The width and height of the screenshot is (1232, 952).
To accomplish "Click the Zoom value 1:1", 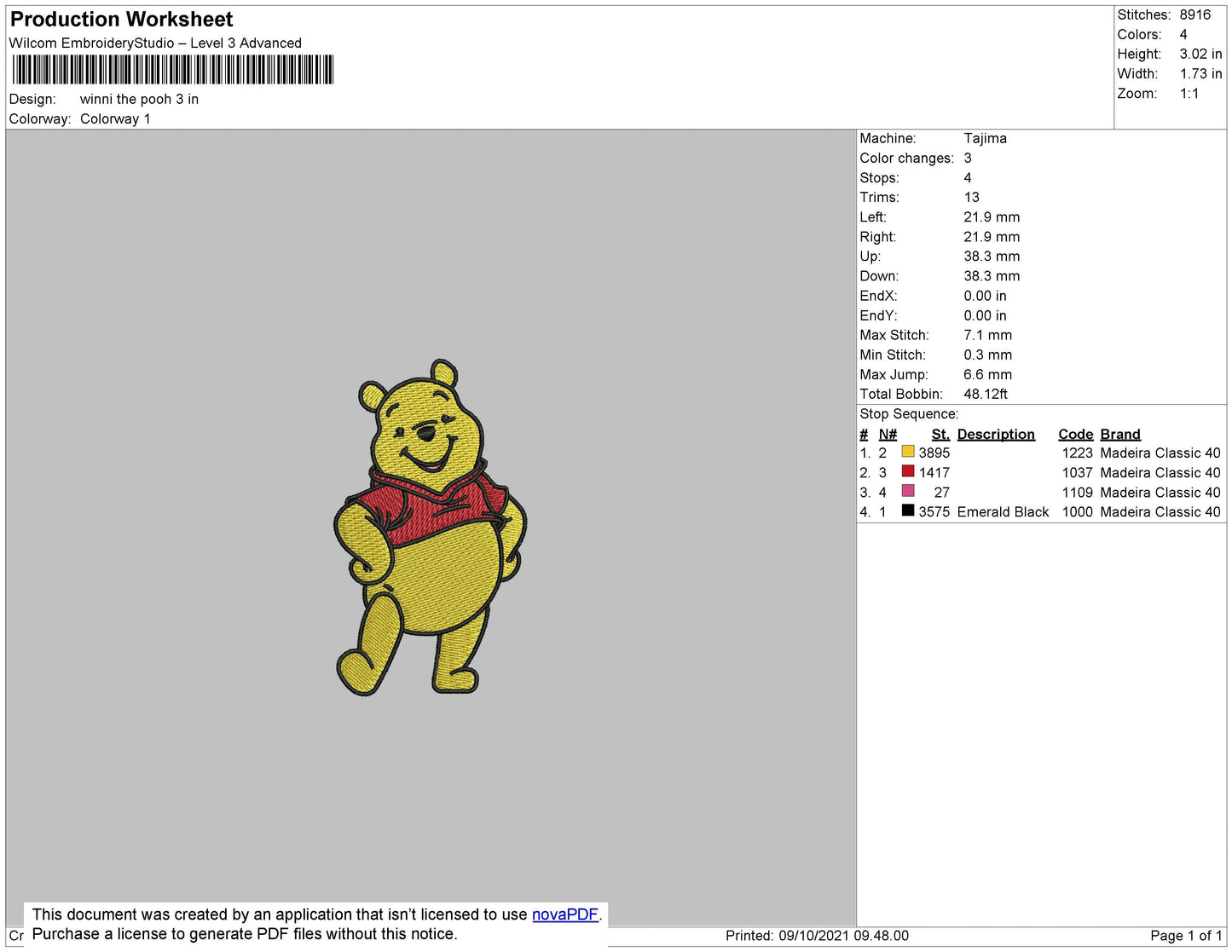I will [1189, 94].
